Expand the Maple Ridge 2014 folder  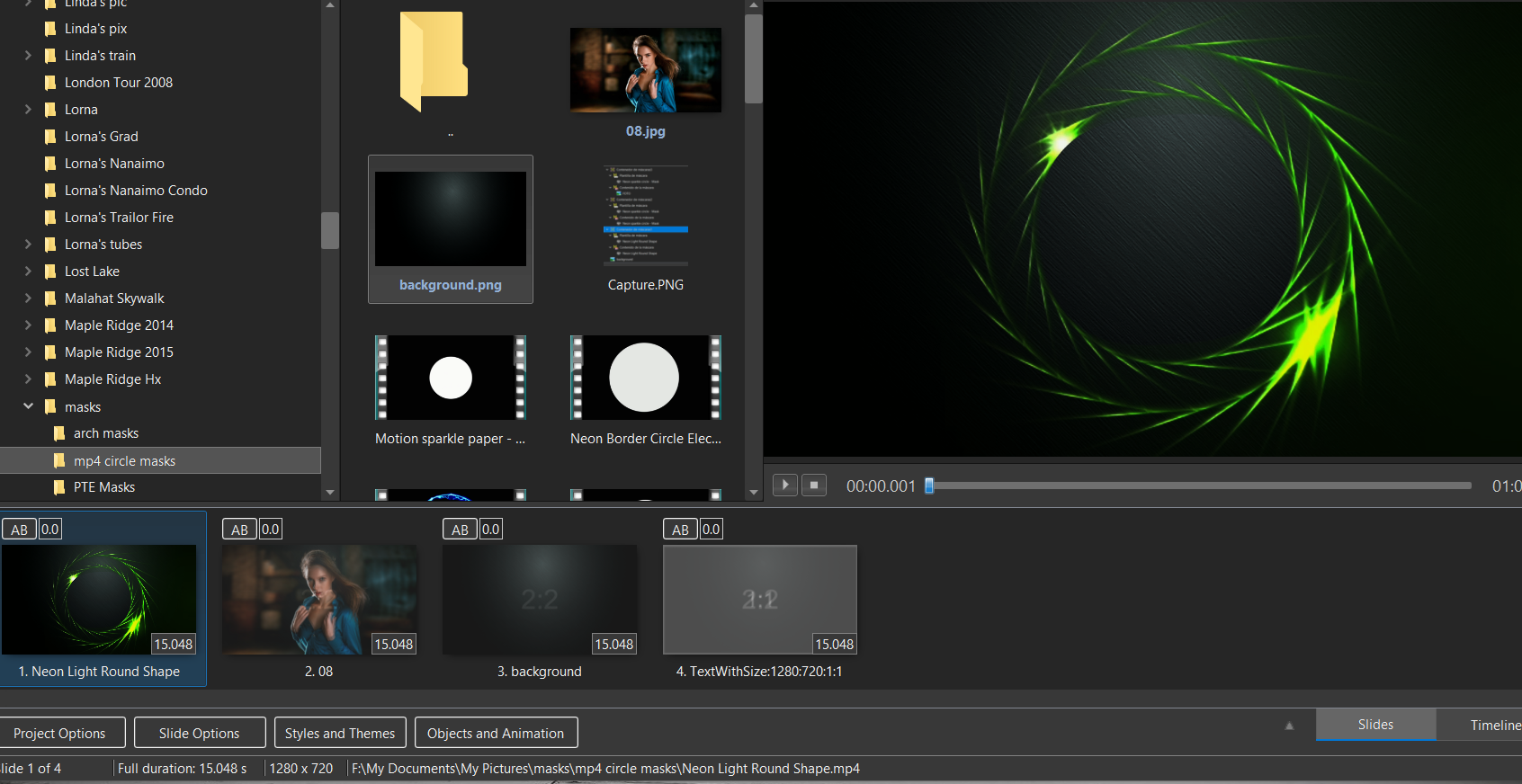click(28, 325)
